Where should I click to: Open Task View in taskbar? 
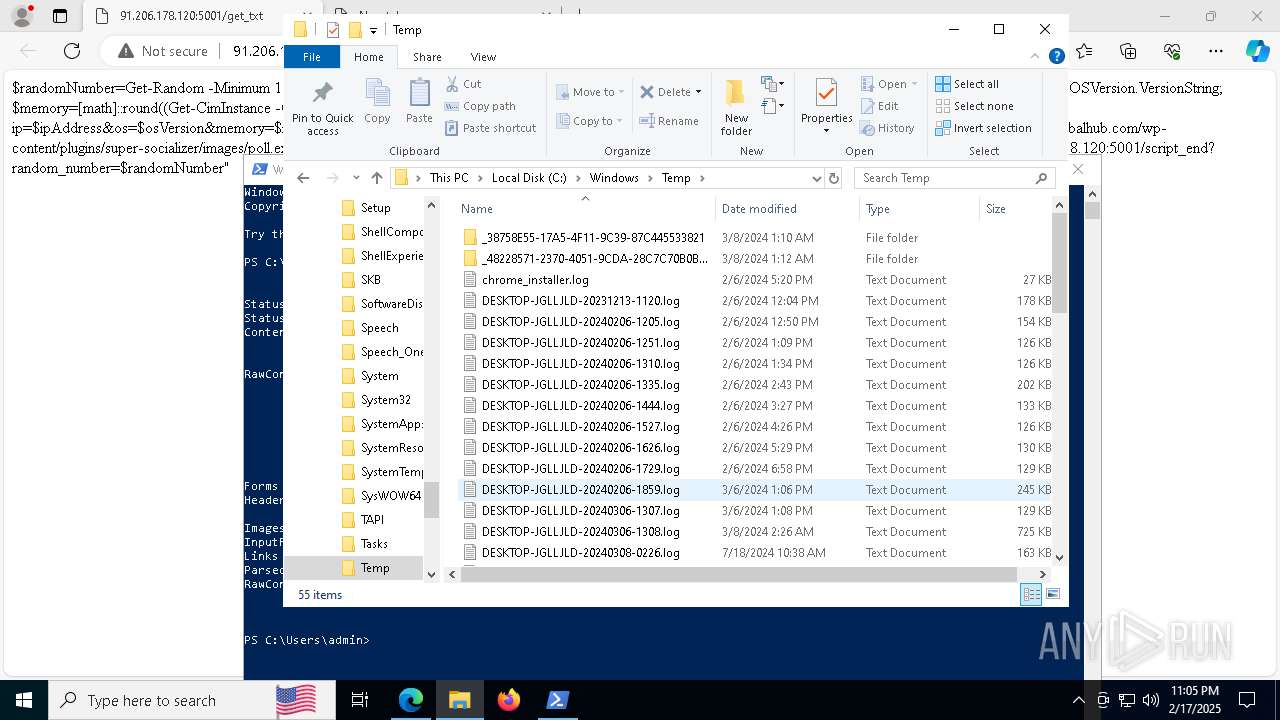[360, 700]
